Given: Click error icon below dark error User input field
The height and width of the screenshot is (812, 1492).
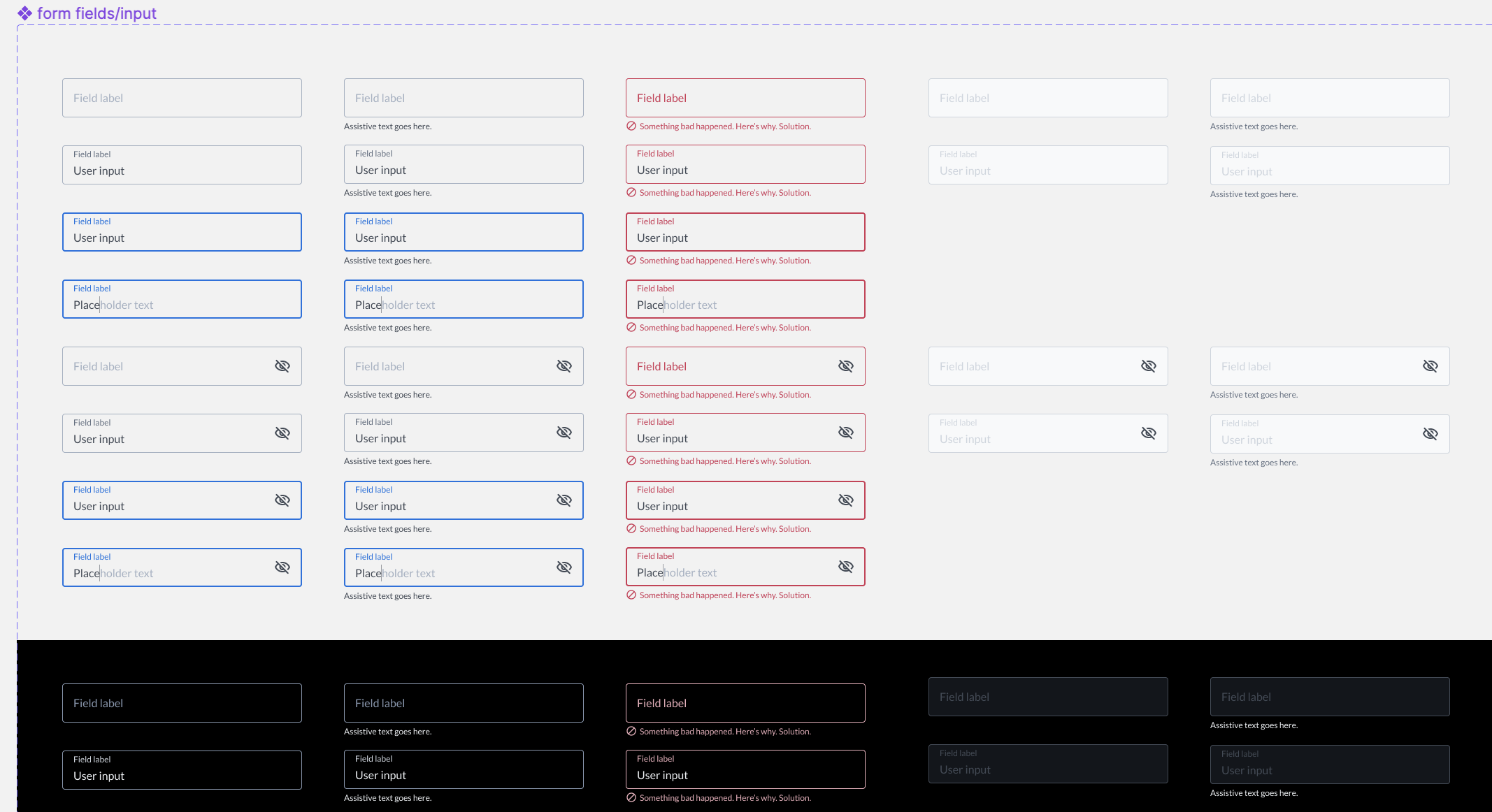Looking at the screenshot, I should pos(631,798).
